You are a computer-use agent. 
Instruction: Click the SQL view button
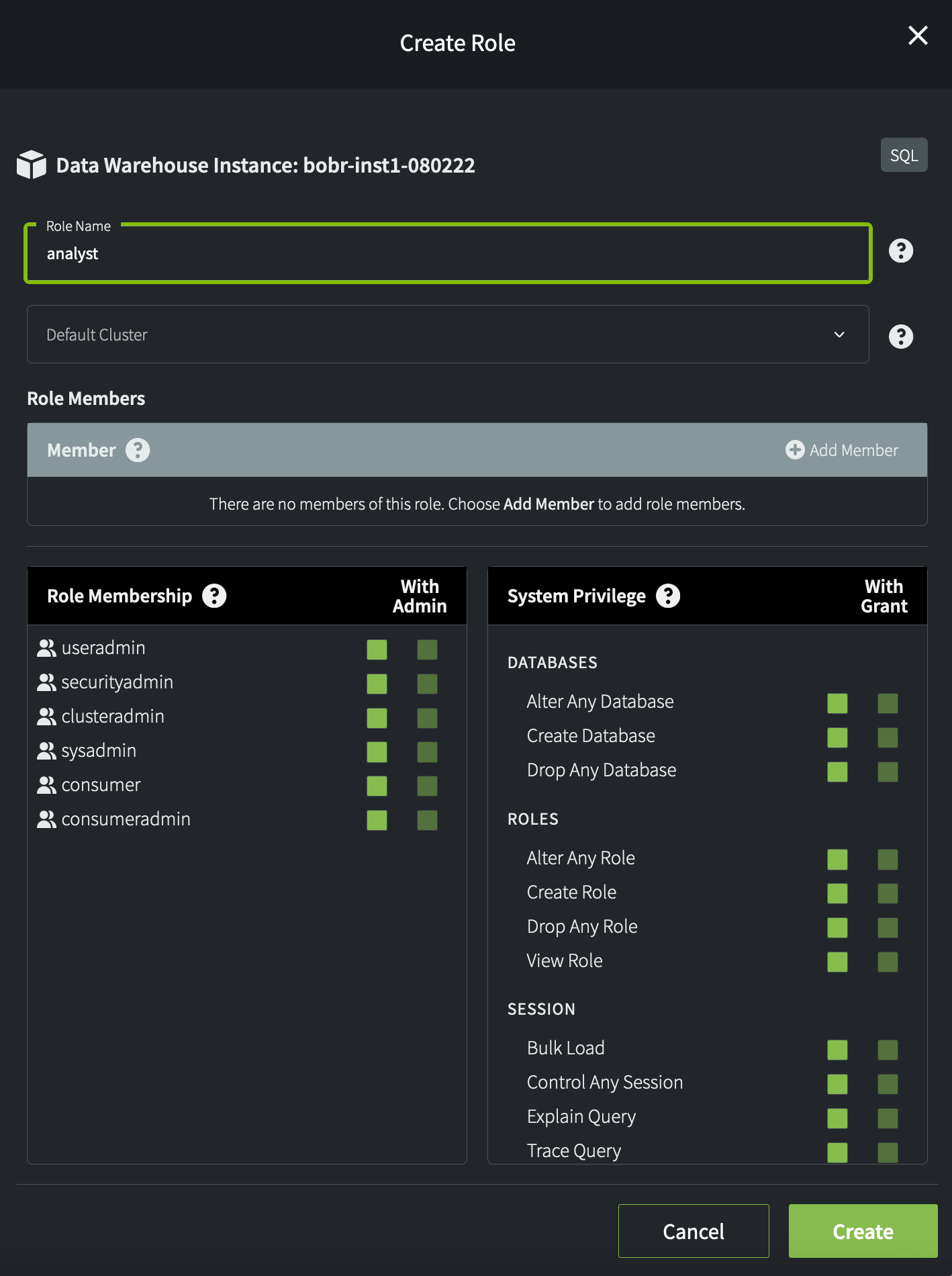coord(904,155)
